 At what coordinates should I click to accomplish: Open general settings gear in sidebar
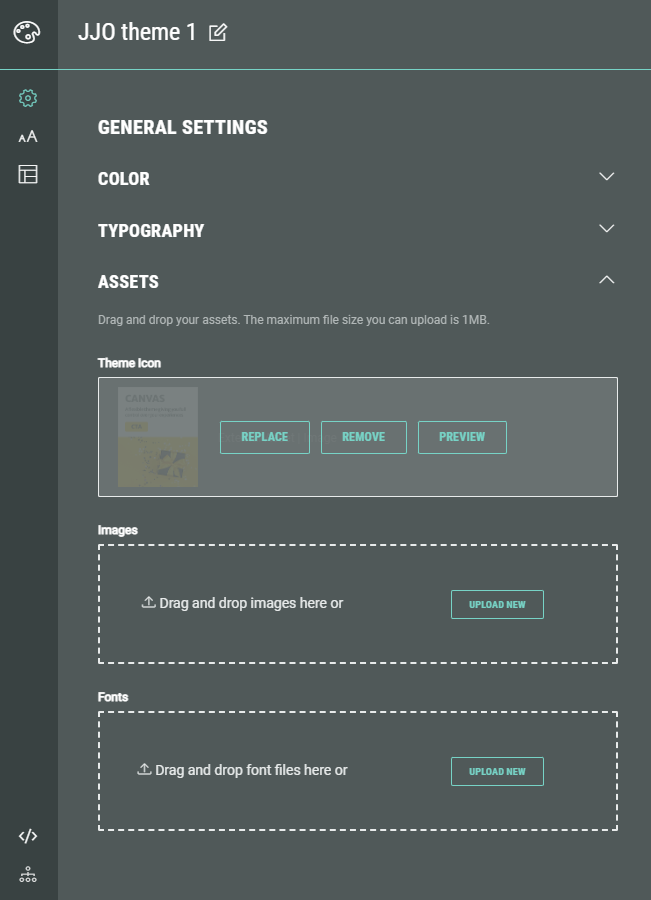[28, 98]
